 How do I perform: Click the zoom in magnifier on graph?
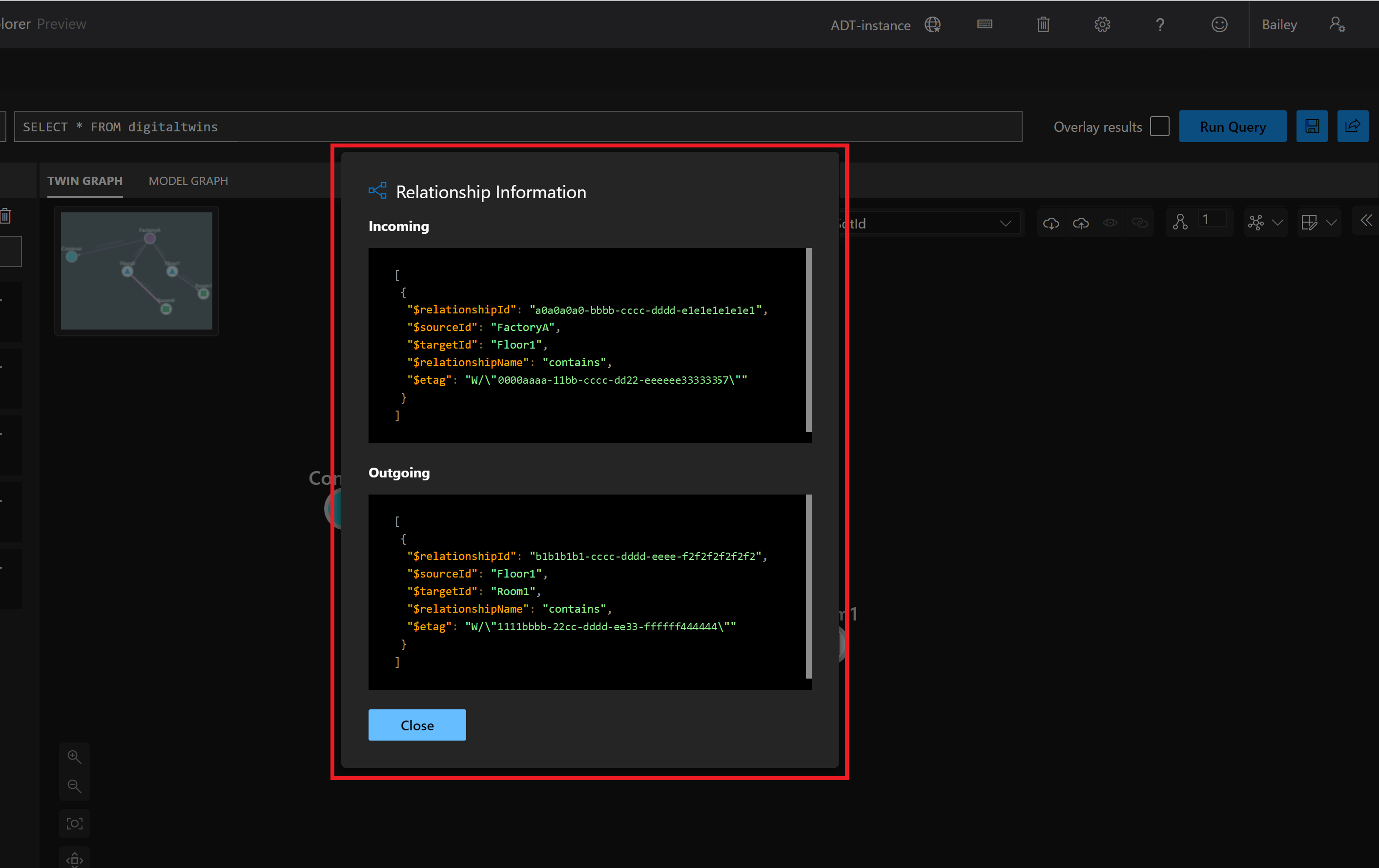(x=75, y=757)
